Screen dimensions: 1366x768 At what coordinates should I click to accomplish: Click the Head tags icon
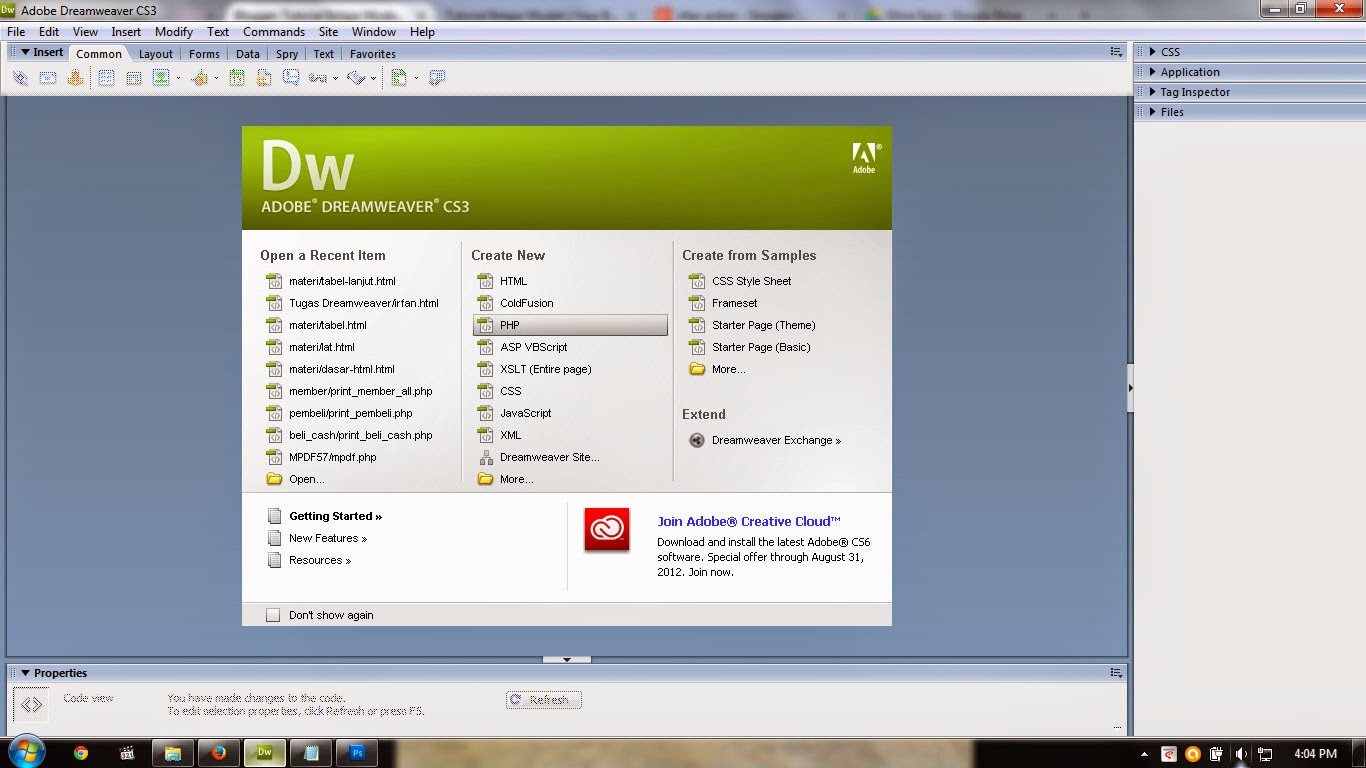click(318, 78)
